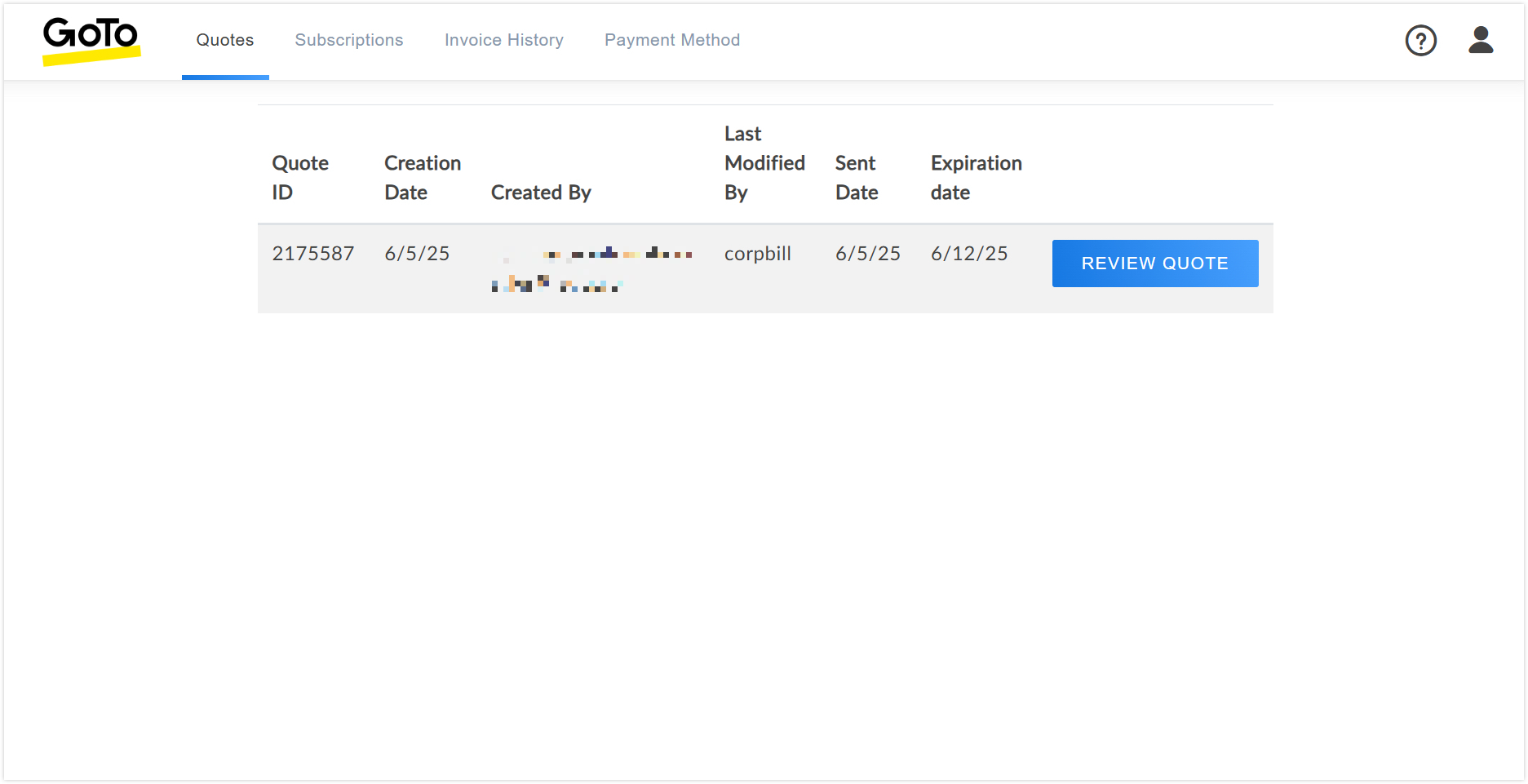The height and width of the screenshot is (784, 1528).
Task: Click the GoTo logo
Action: pos(91,40)
